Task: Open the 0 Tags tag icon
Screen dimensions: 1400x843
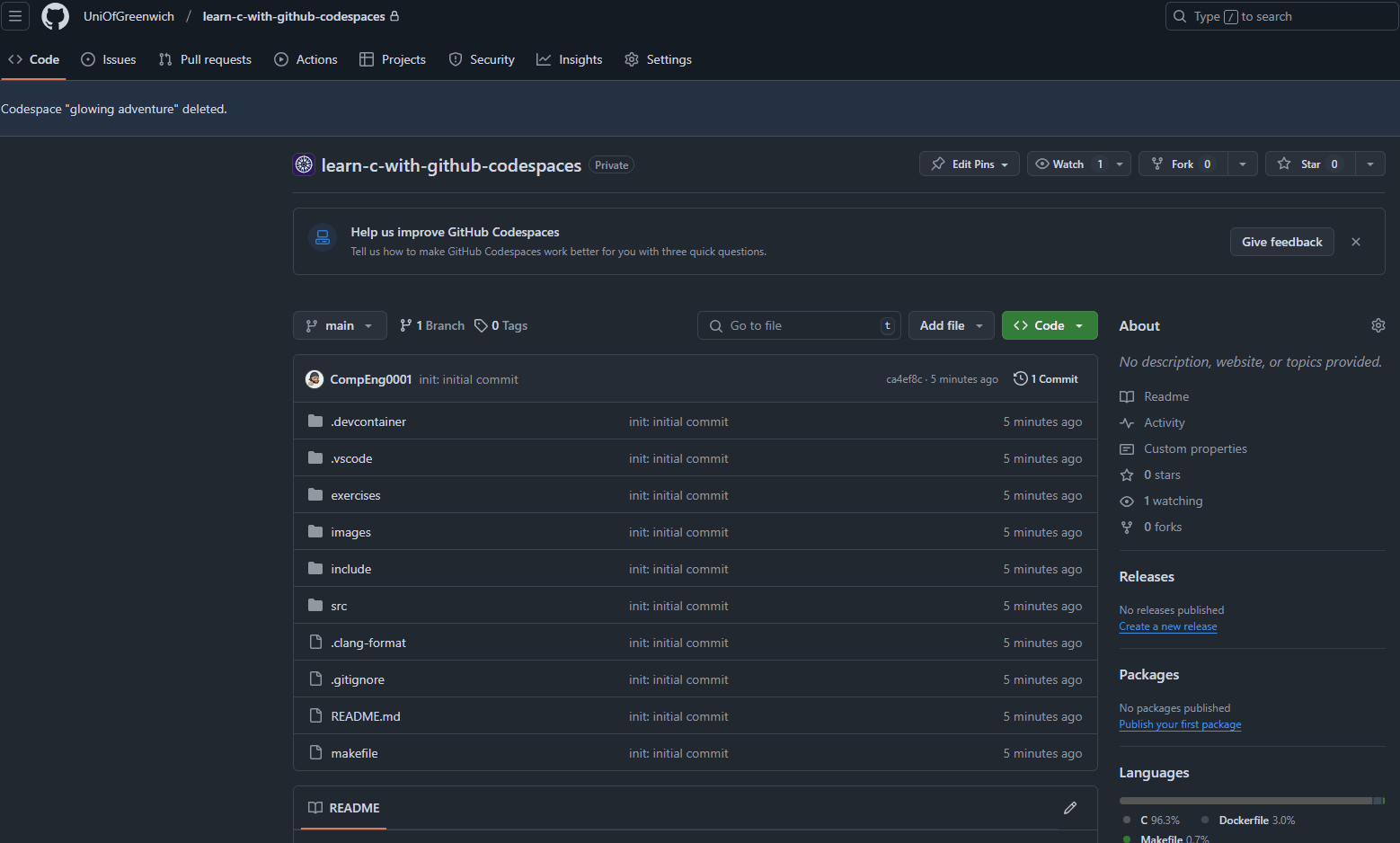Action: 482,325
